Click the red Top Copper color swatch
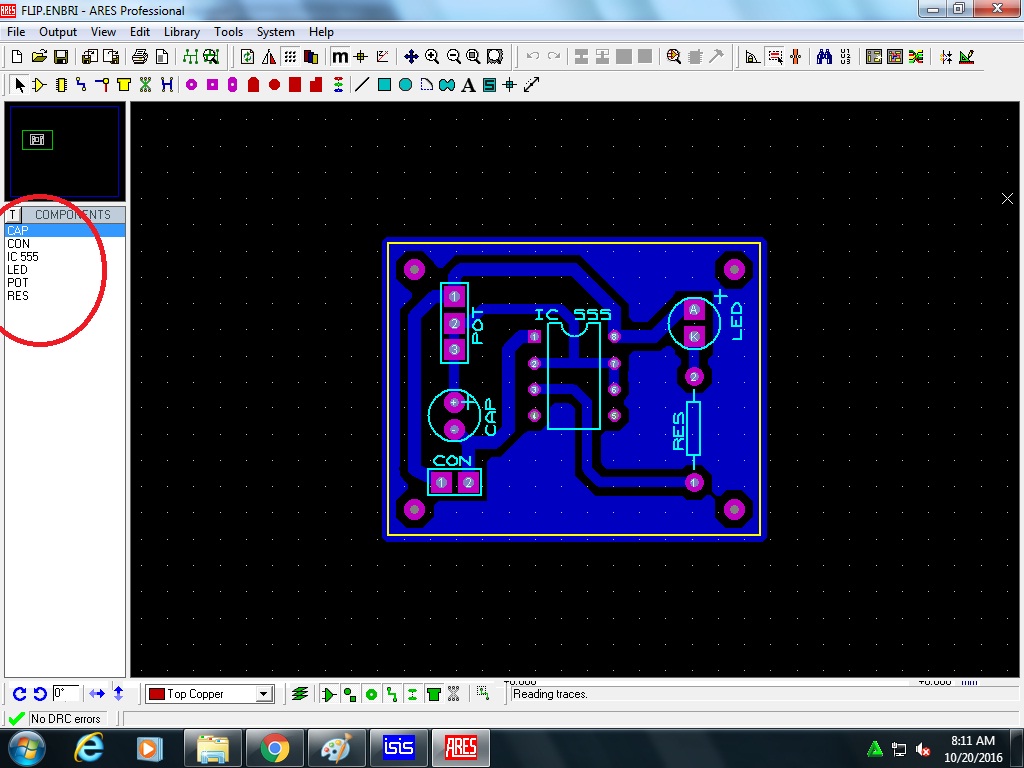The width and height of the screenshot is (1024, 768). 157,693
